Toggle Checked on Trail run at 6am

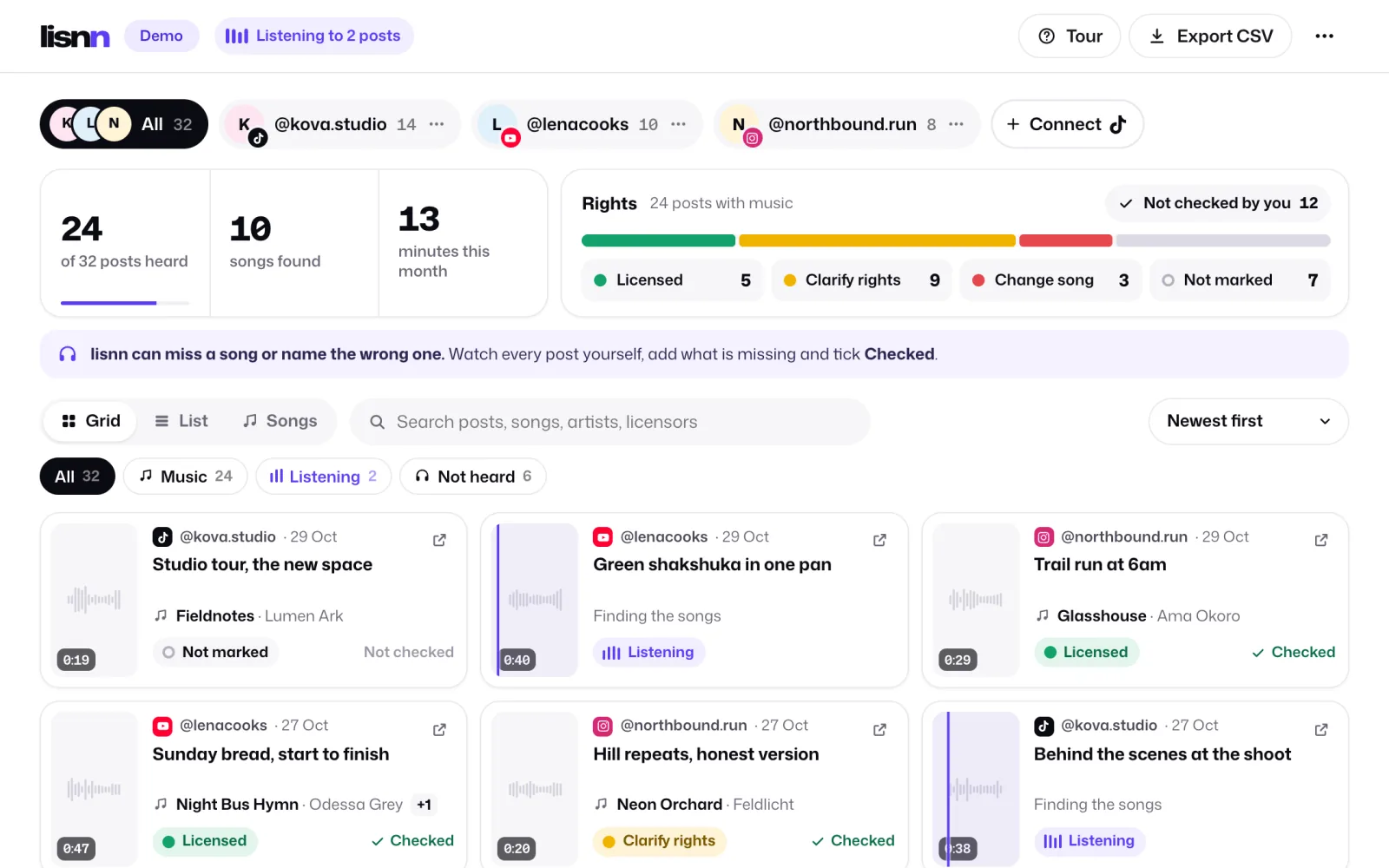point(1294,652)
